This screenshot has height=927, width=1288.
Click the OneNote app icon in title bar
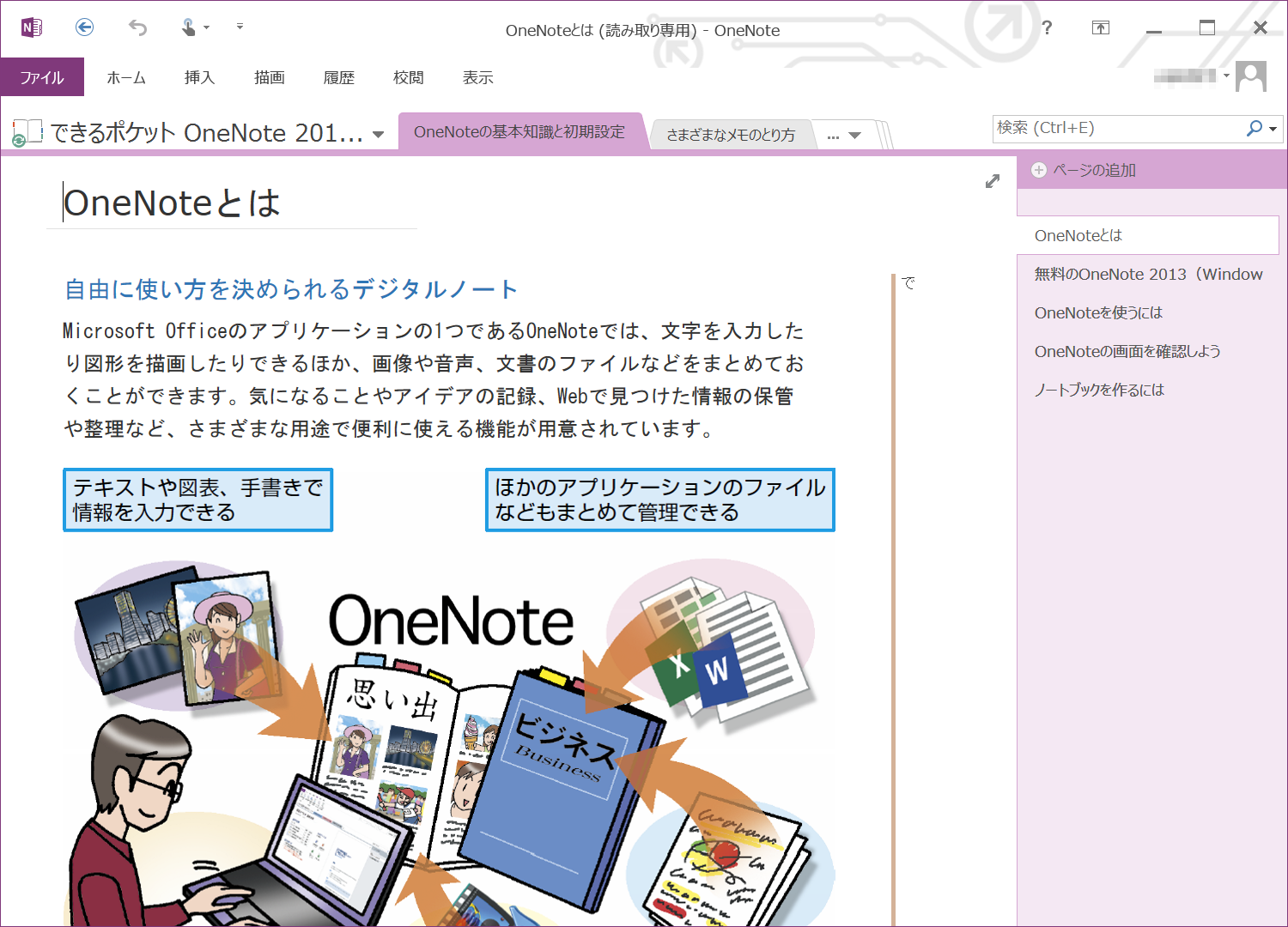tap(32, 27)
